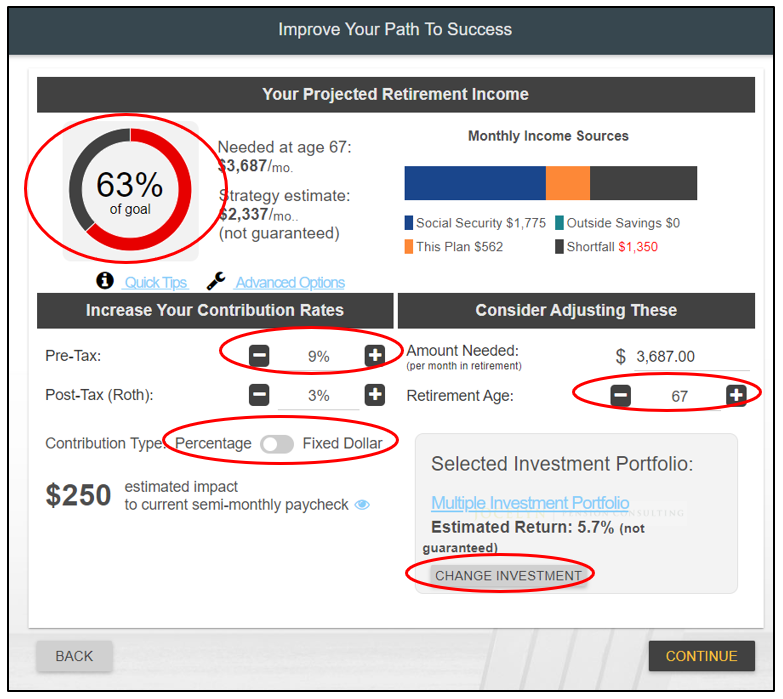Viewport: 783px width, 699px height.
Task: Click the eye icon beside paycheck impact
Action: [362, 505]
